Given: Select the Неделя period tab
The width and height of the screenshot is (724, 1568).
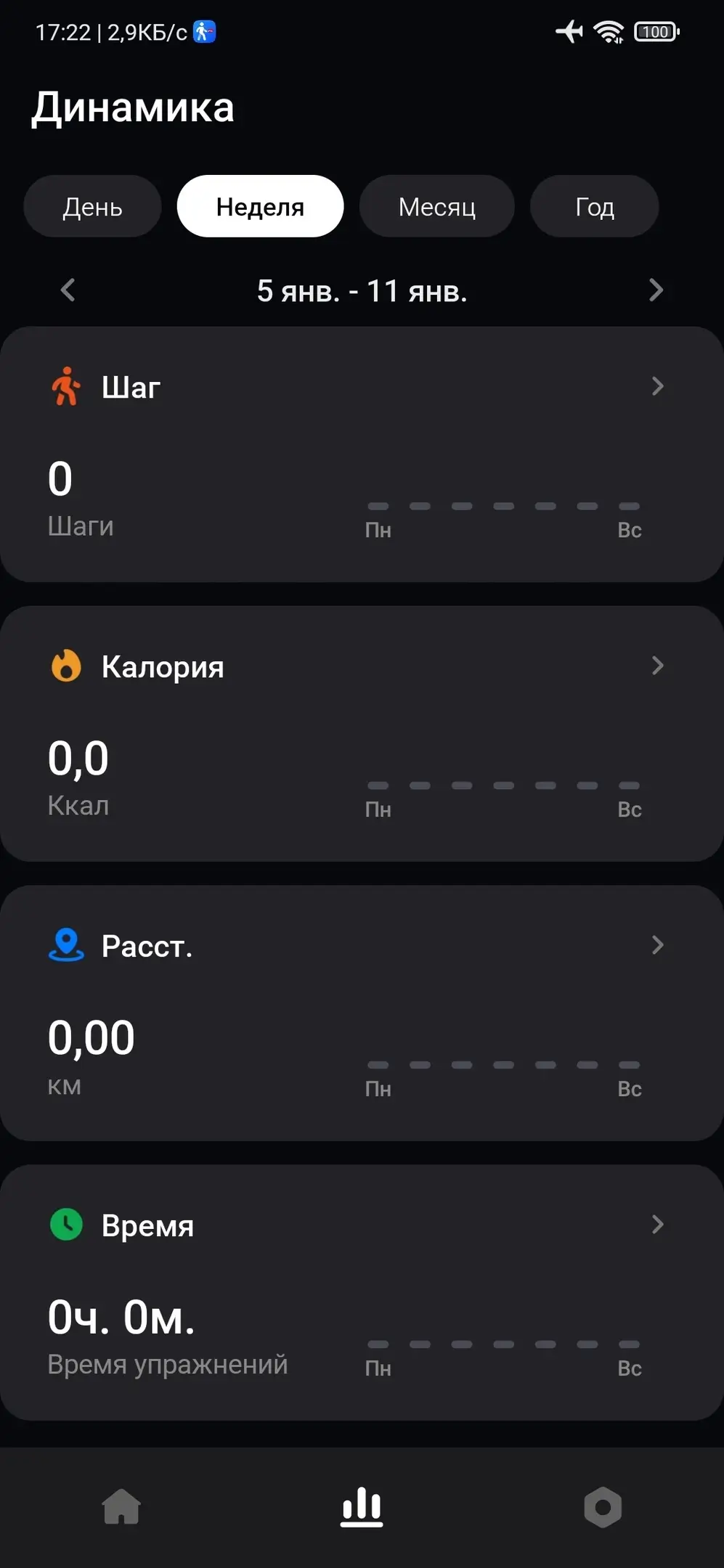Looking at the screenshot, I should (260, 207).
